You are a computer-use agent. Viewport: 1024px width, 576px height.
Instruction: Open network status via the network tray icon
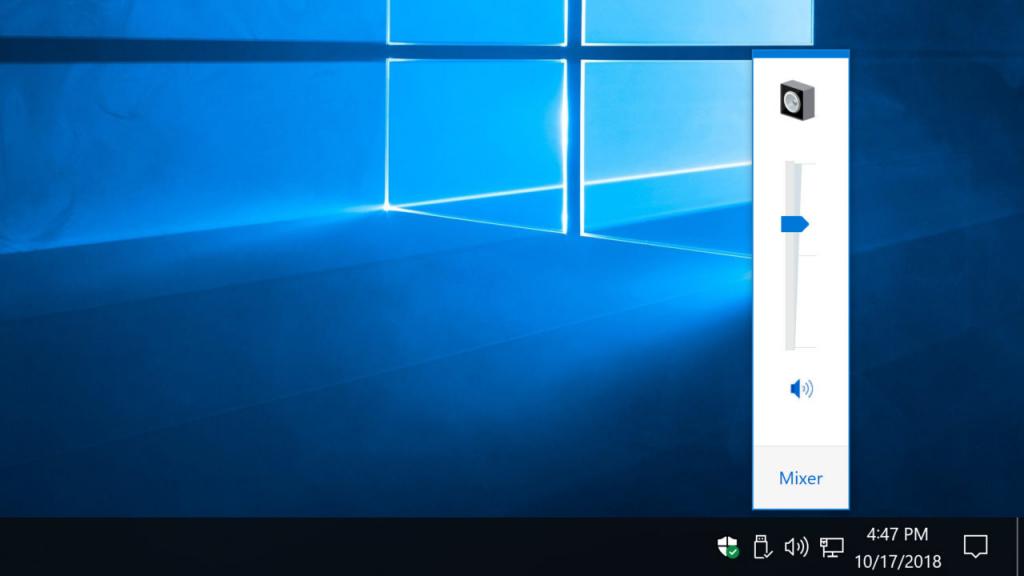830,547
